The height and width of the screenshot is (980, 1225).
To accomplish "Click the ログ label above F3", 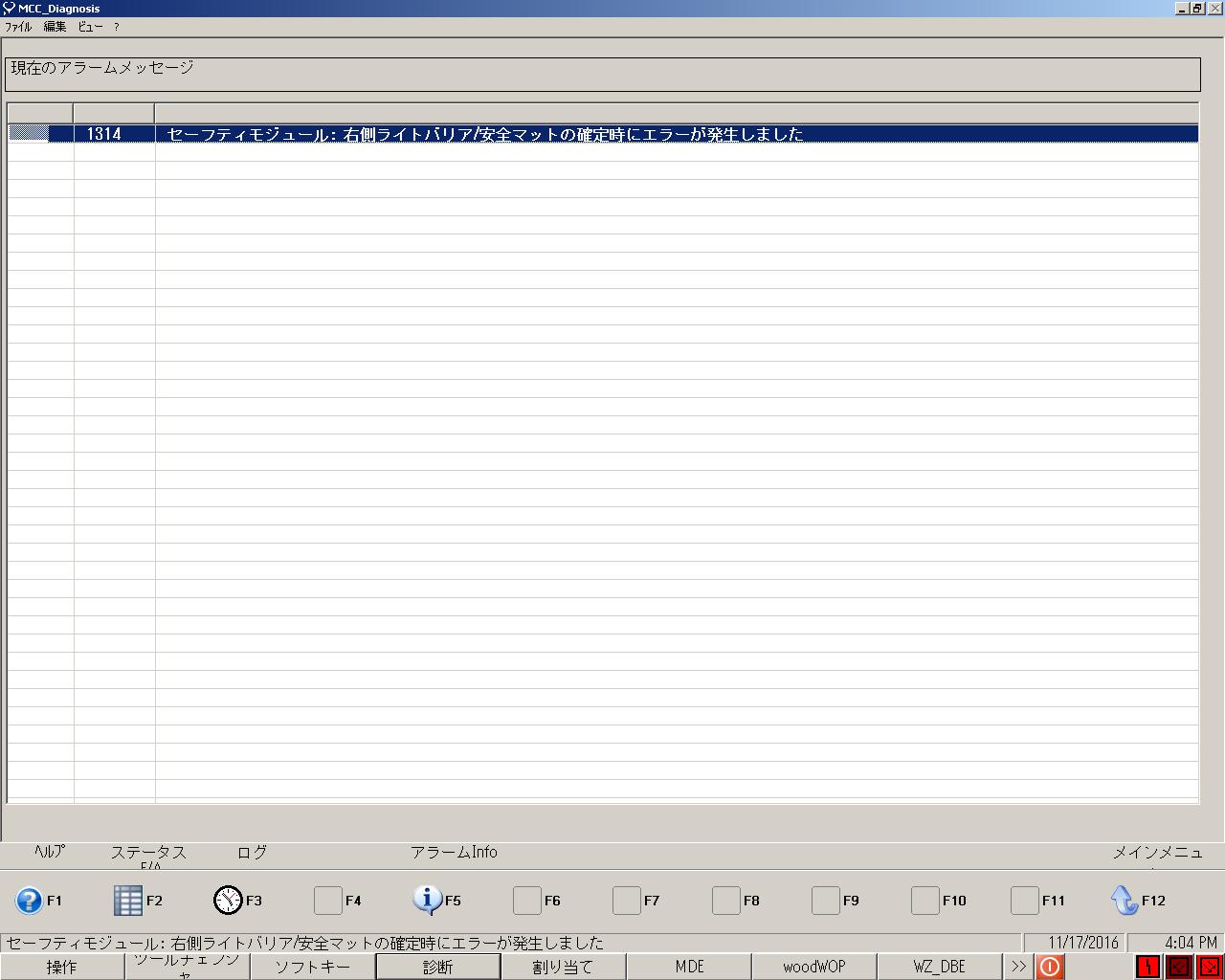I will [252, 852].
